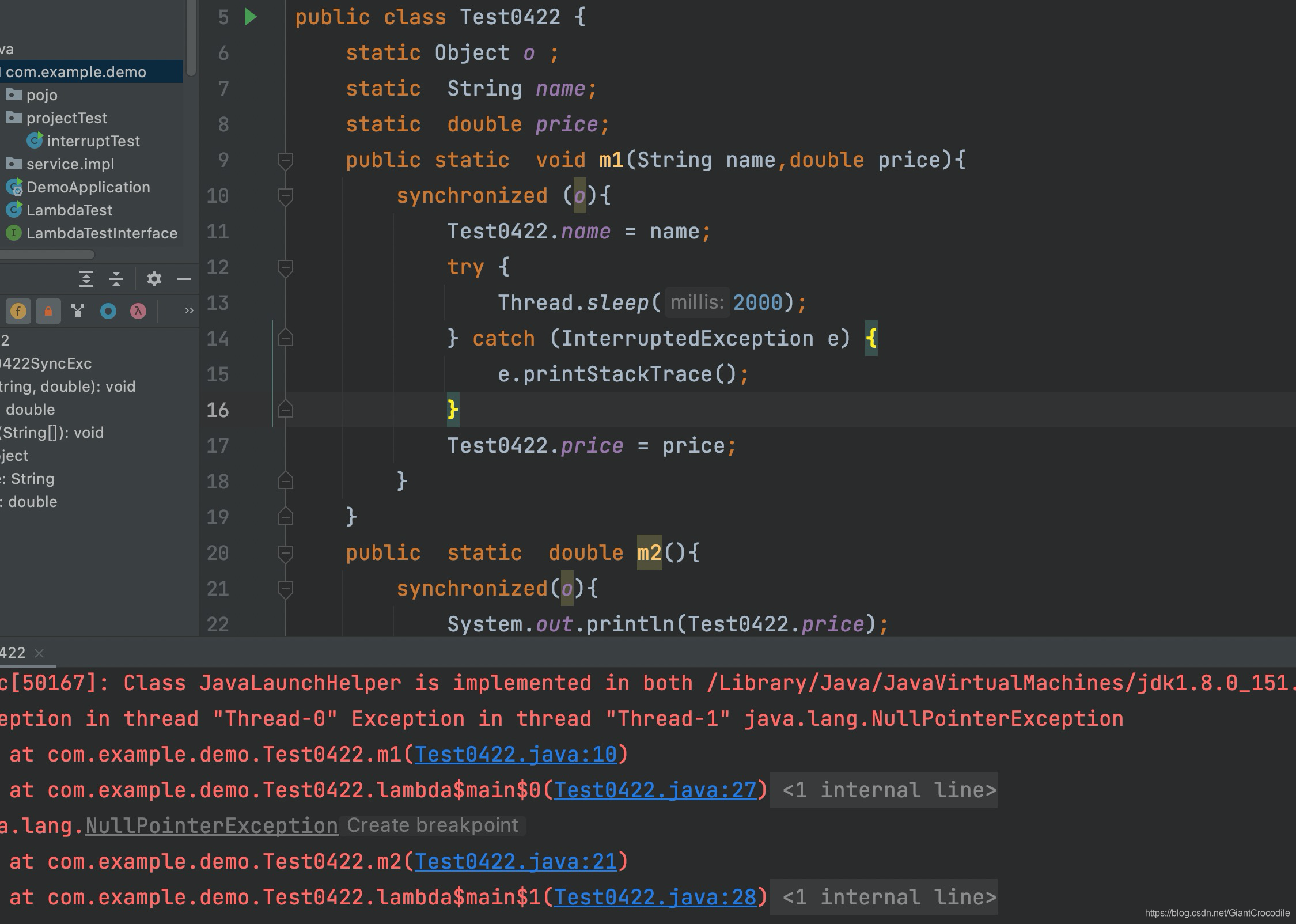Open LambdaTest class
This screenshot has height=924, width=1296.
(x=69, y=210)
